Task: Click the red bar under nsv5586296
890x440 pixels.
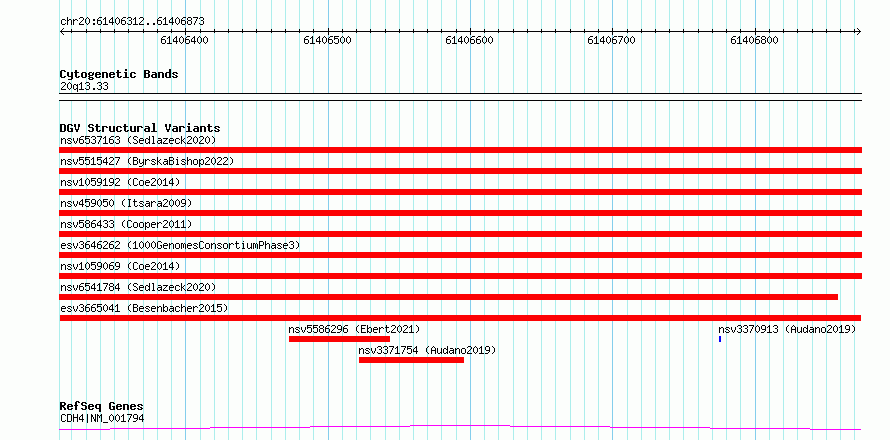Action: click(339, 339)
